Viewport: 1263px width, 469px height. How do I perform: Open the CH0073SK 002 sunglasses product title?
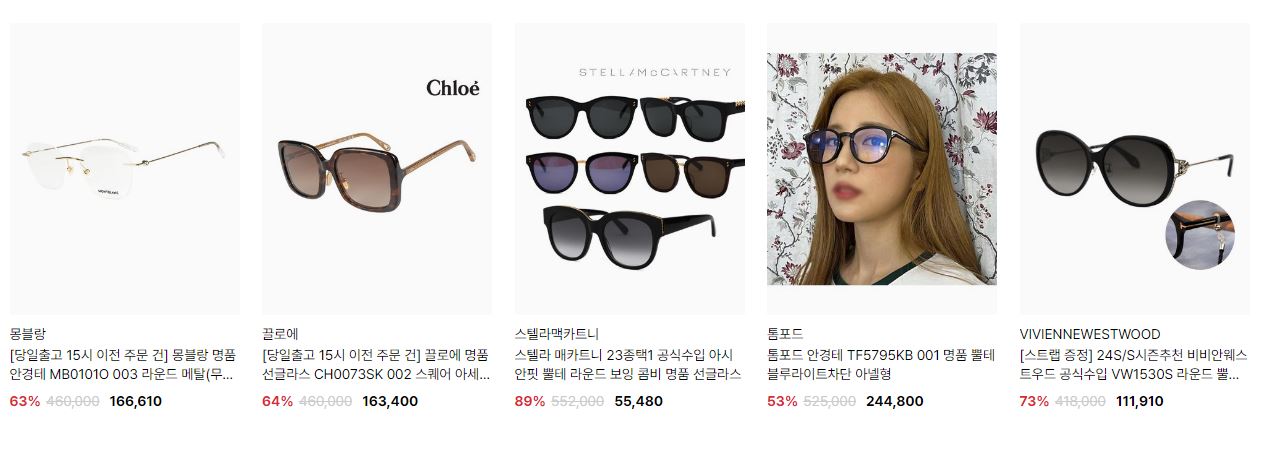[376, 364]
